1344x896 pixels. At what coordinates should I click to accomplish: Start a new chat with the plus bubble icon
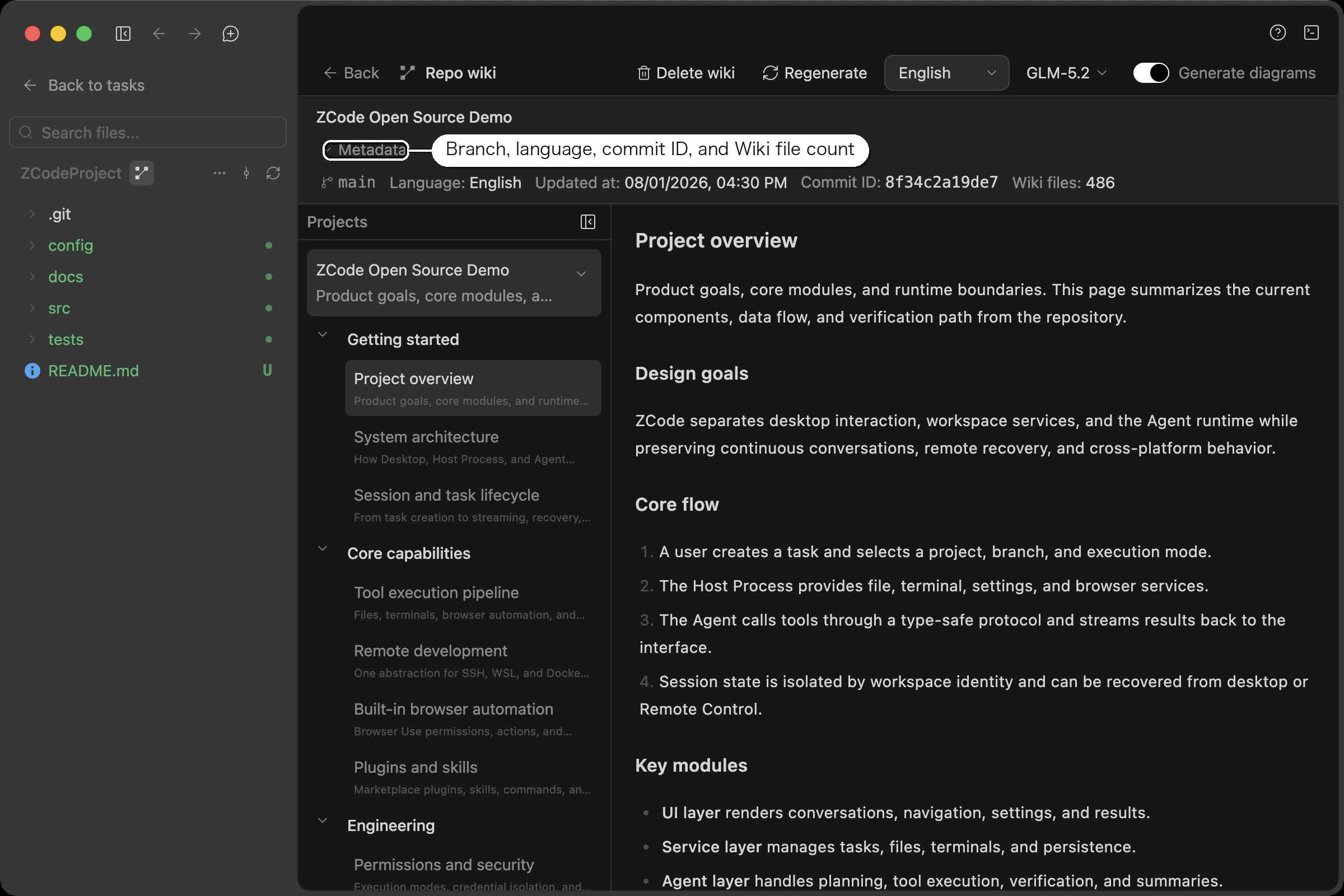[230, 34]
